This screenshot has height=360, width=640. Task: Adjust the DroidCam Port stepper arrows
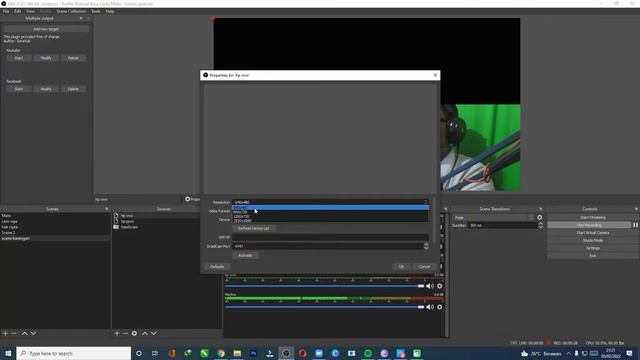426,246
